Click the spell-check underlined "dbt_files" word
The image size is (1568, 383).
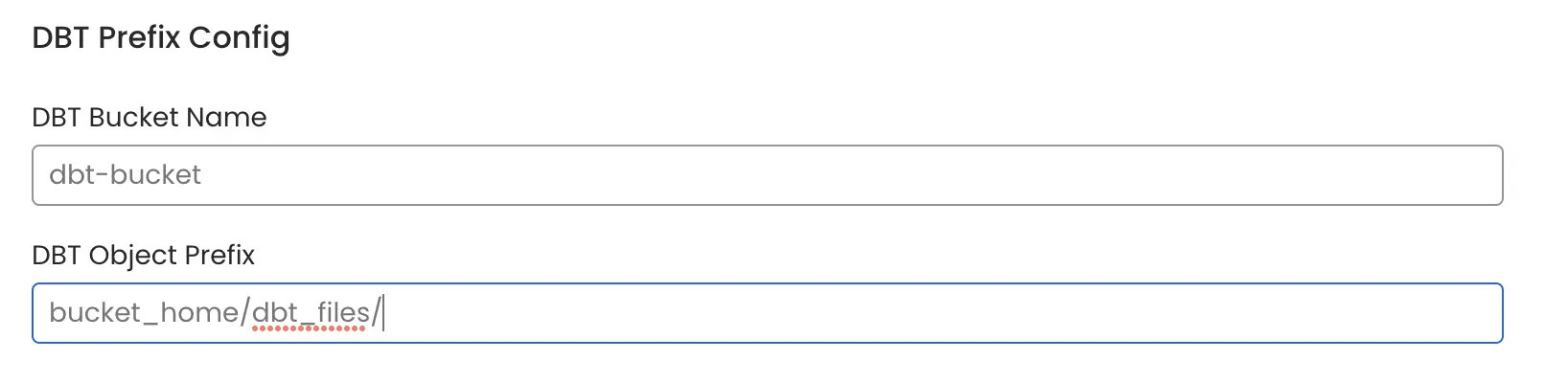[x=311, y=313]
